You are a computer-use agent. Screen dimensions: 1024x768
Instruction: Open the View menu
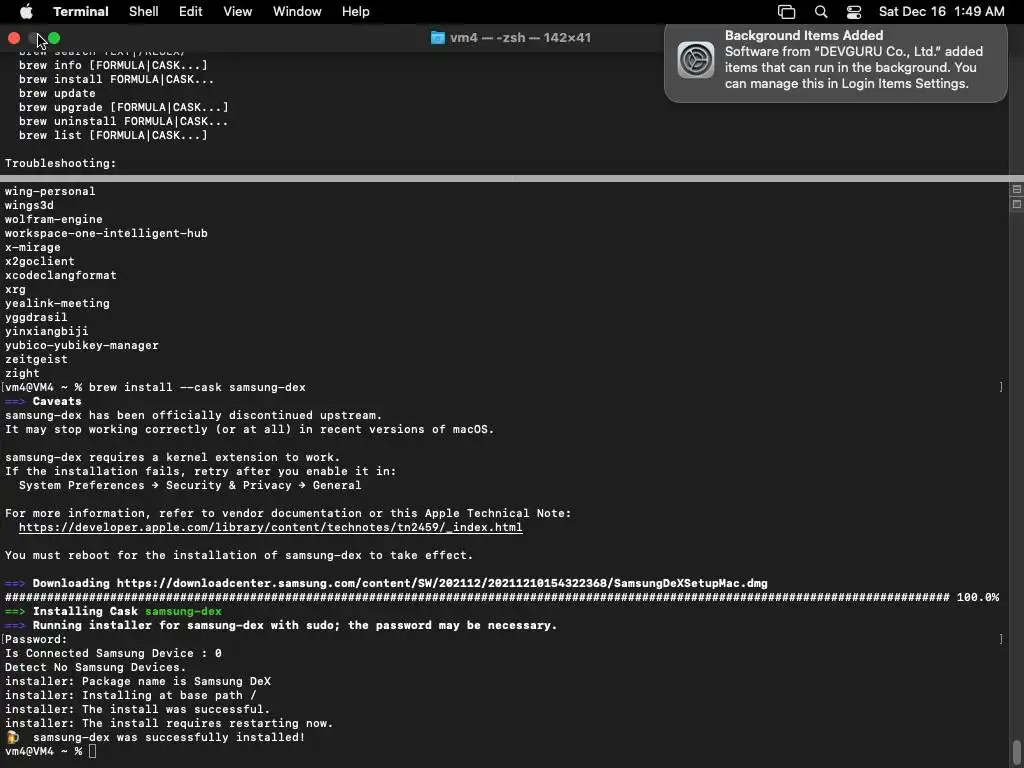(237, 11)
